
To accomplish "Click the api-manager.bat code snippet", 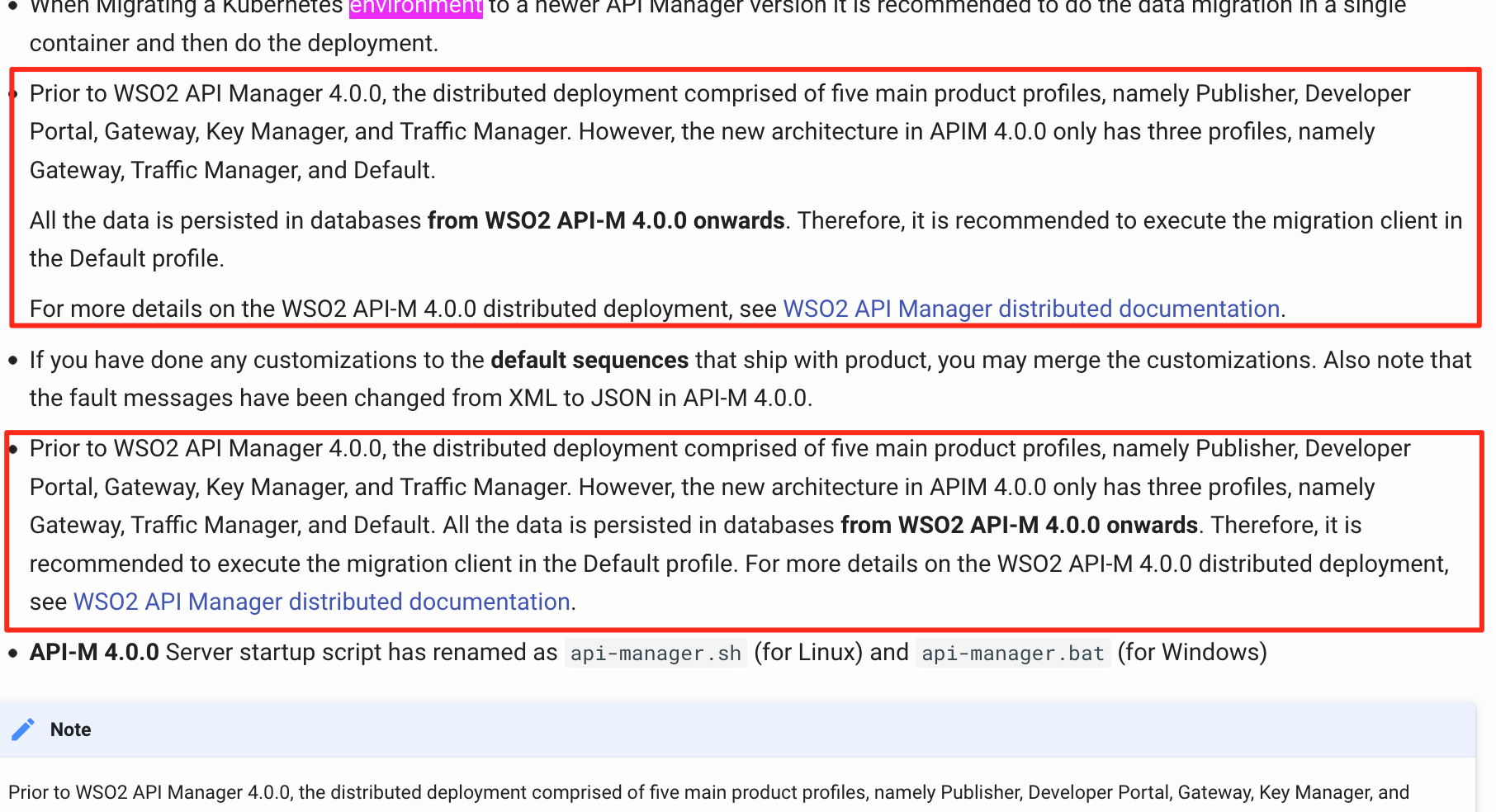I will tap(1012, 653).
